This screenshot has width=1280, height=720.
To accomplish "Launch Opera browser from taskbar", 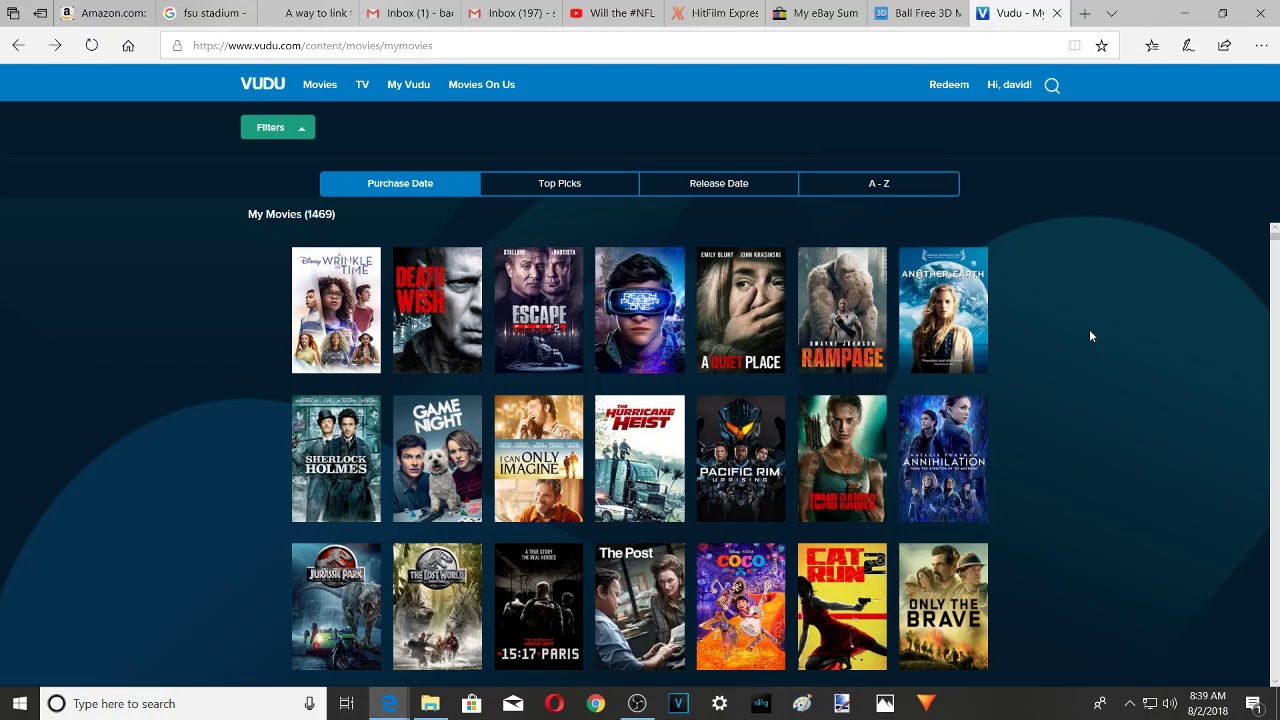I will point(554,703).
